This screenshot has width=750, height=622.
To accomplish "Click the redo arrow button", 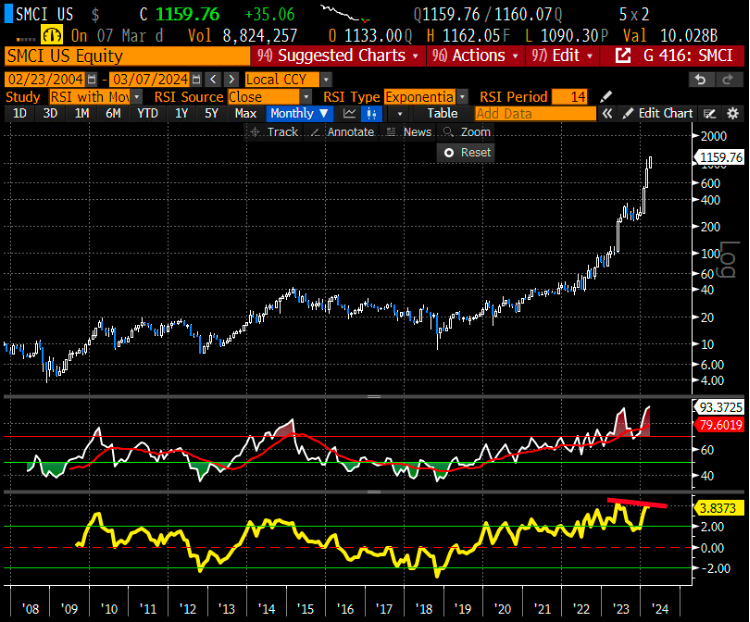I will point(728,79).
